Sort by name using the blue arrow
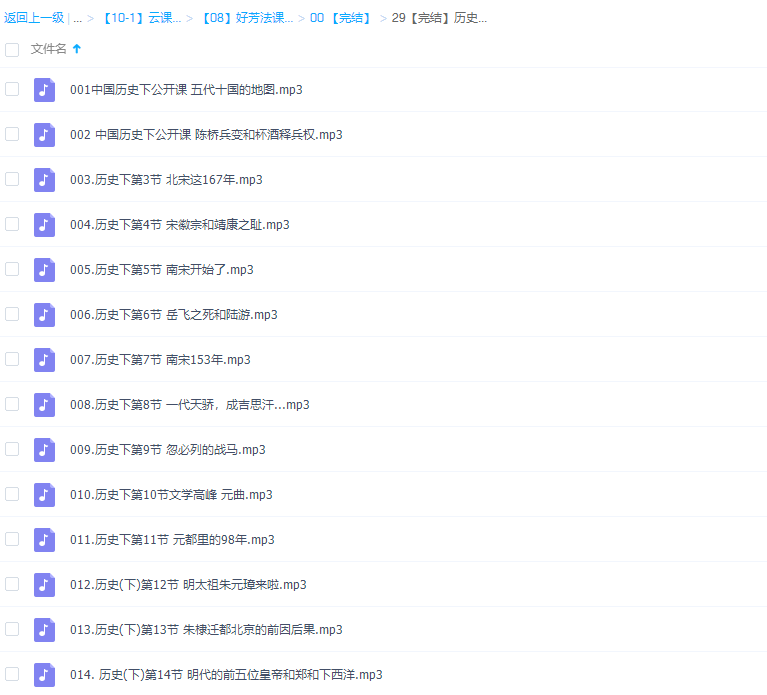Image resolution: width=767 pixels, height=695 pixels. (x=77, y=49)
